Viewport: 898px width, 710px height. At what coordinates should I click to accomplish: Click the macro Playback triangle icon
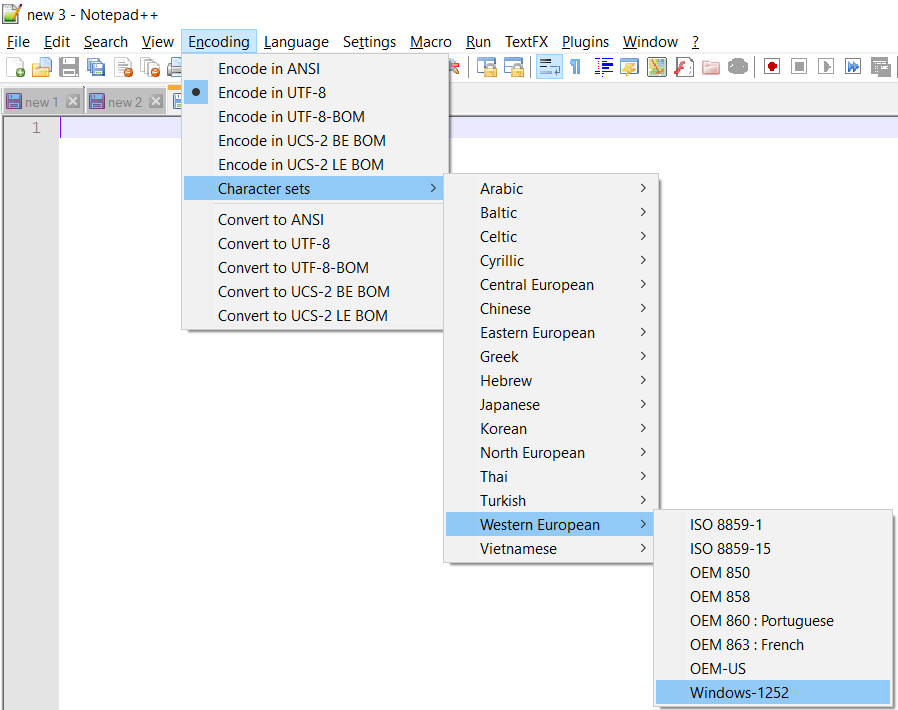click(826, 67)
